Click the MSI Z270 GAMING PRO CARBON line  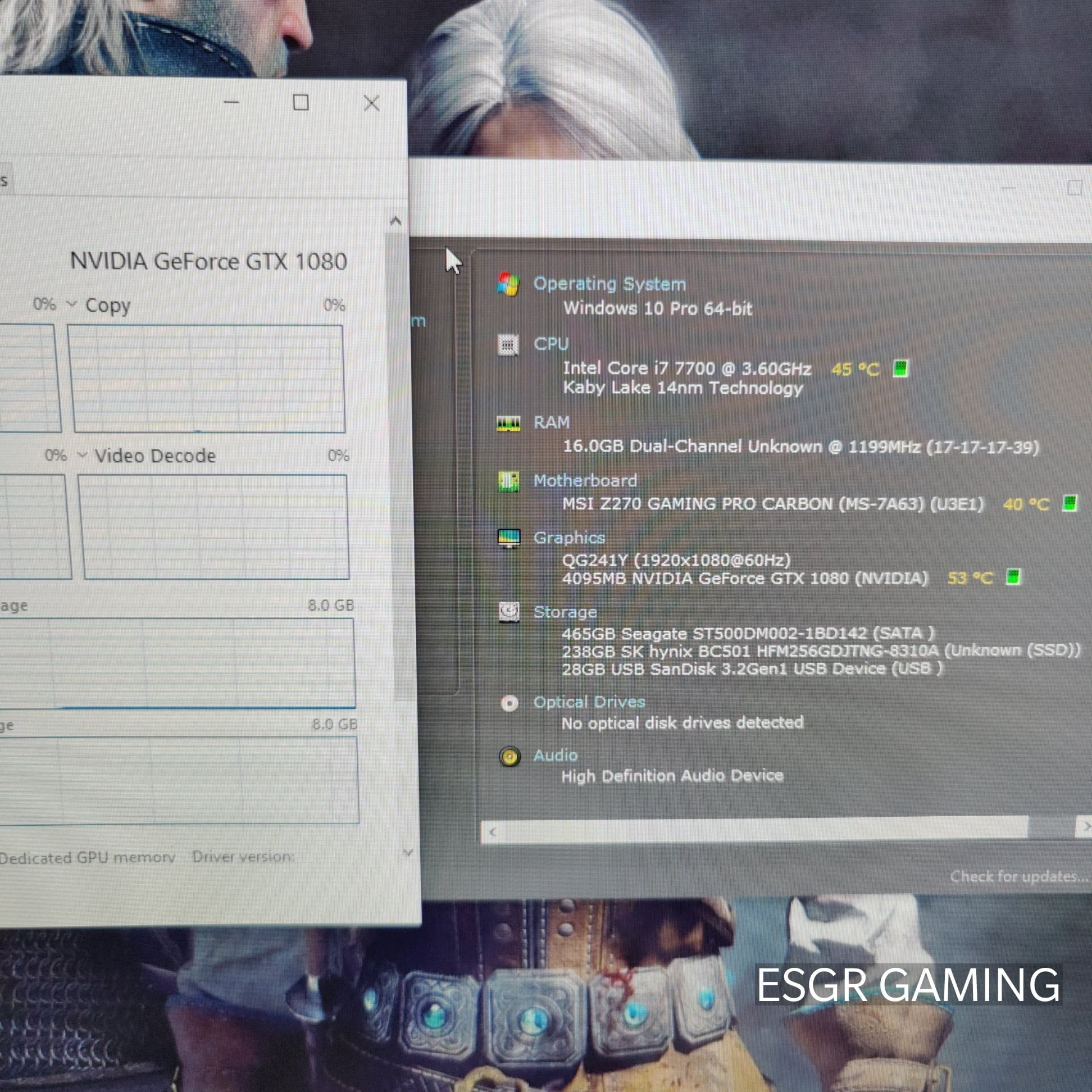772,504
